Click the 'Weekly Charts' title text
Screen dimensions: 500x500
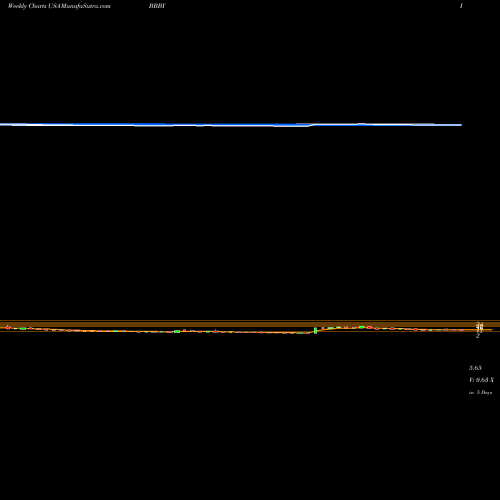pyautogui.click(x=27, y=6)
